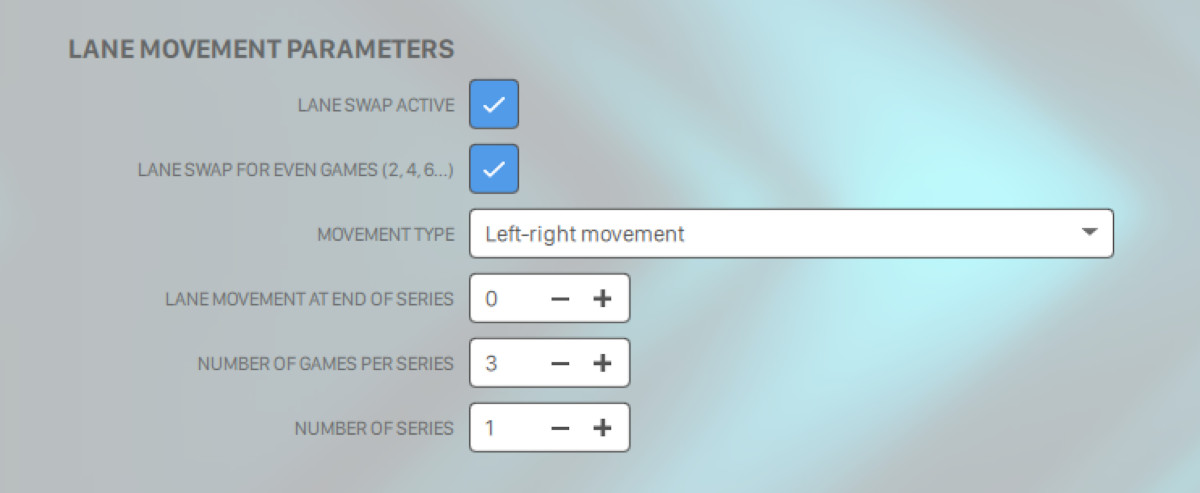Click the Lane Movement Parameters heading
This screenshot has width=1200, height=493.
point(261,48)
